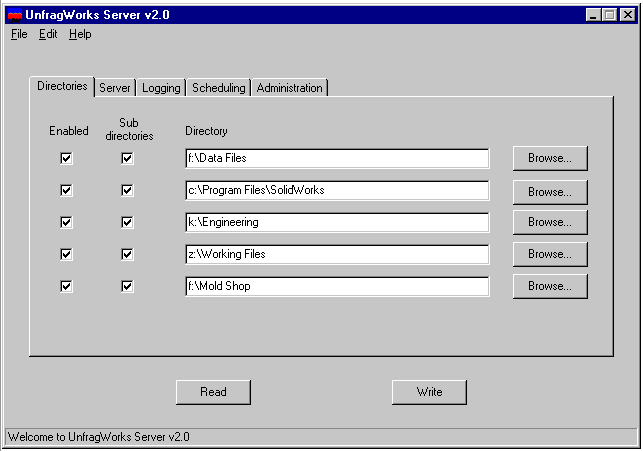Image resolution: width=643 pixels, height=451 pixels.
Task: Click the k:\Engineering directory field
Action: [x=337, y=222]
